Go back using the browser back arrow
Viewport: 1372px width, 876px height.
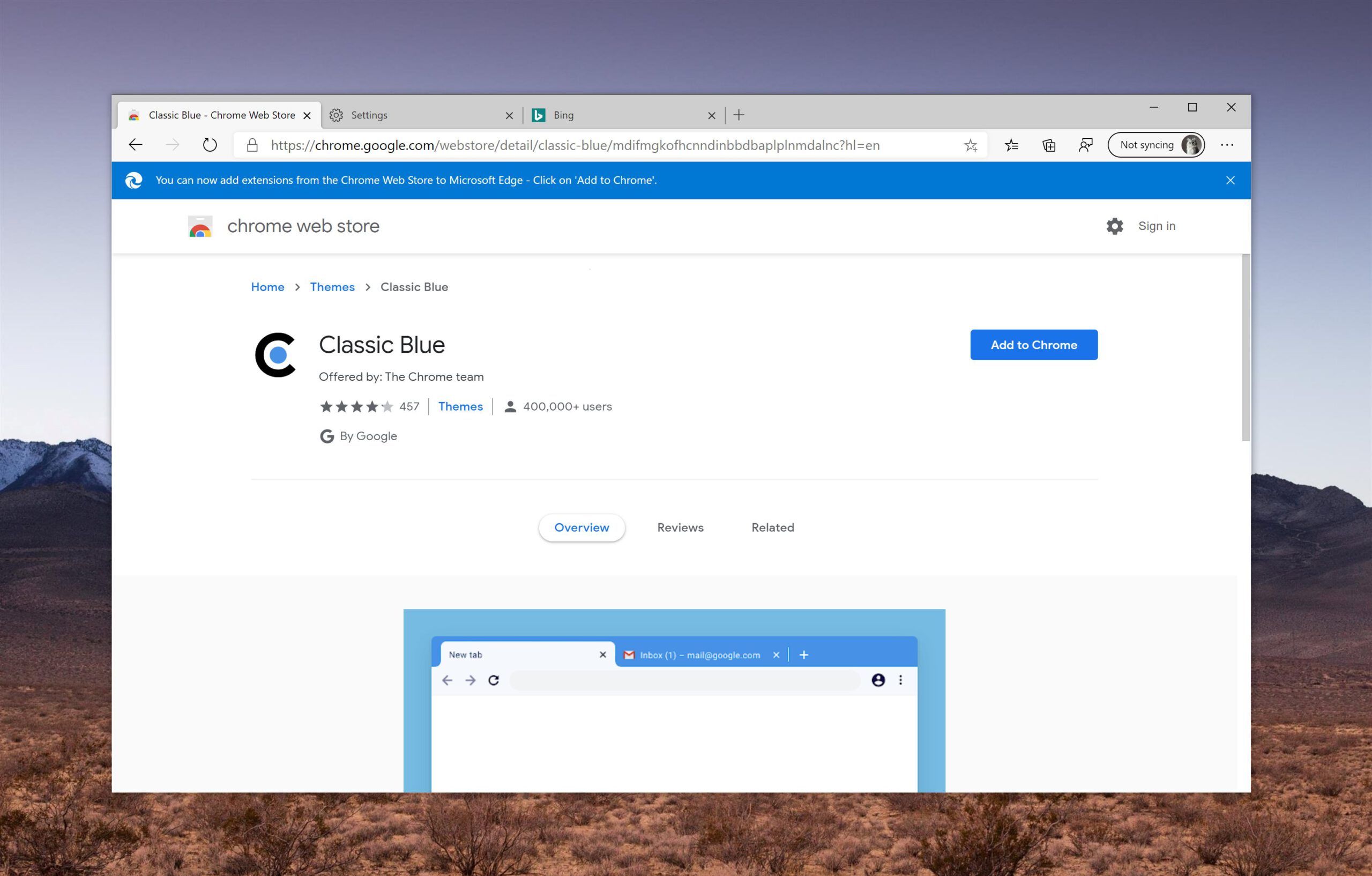coord(135,145)
